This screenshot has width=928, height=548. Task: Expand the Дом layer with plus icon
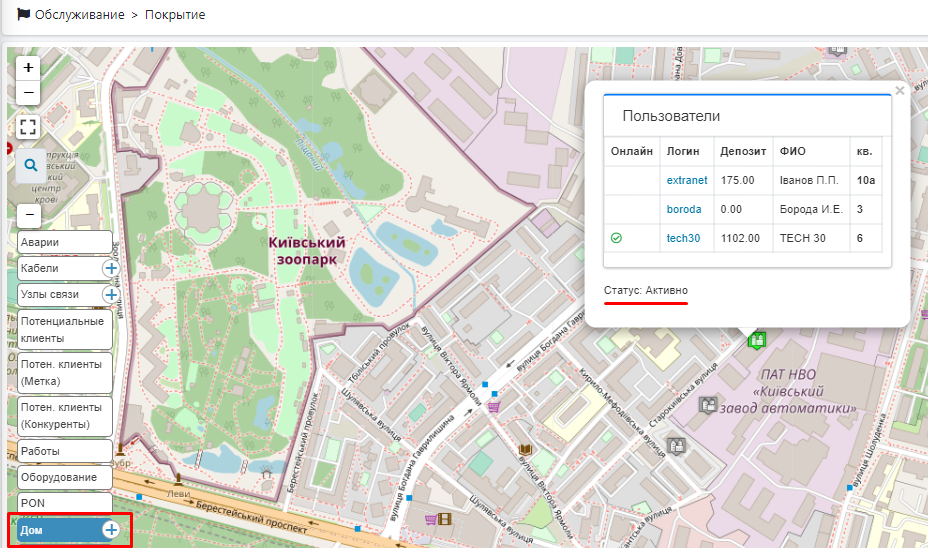coord(111,529)
